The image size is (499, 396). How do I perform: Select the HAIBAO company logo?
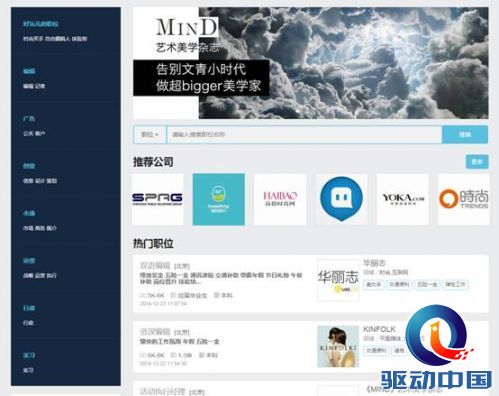(x=280, y=199)
